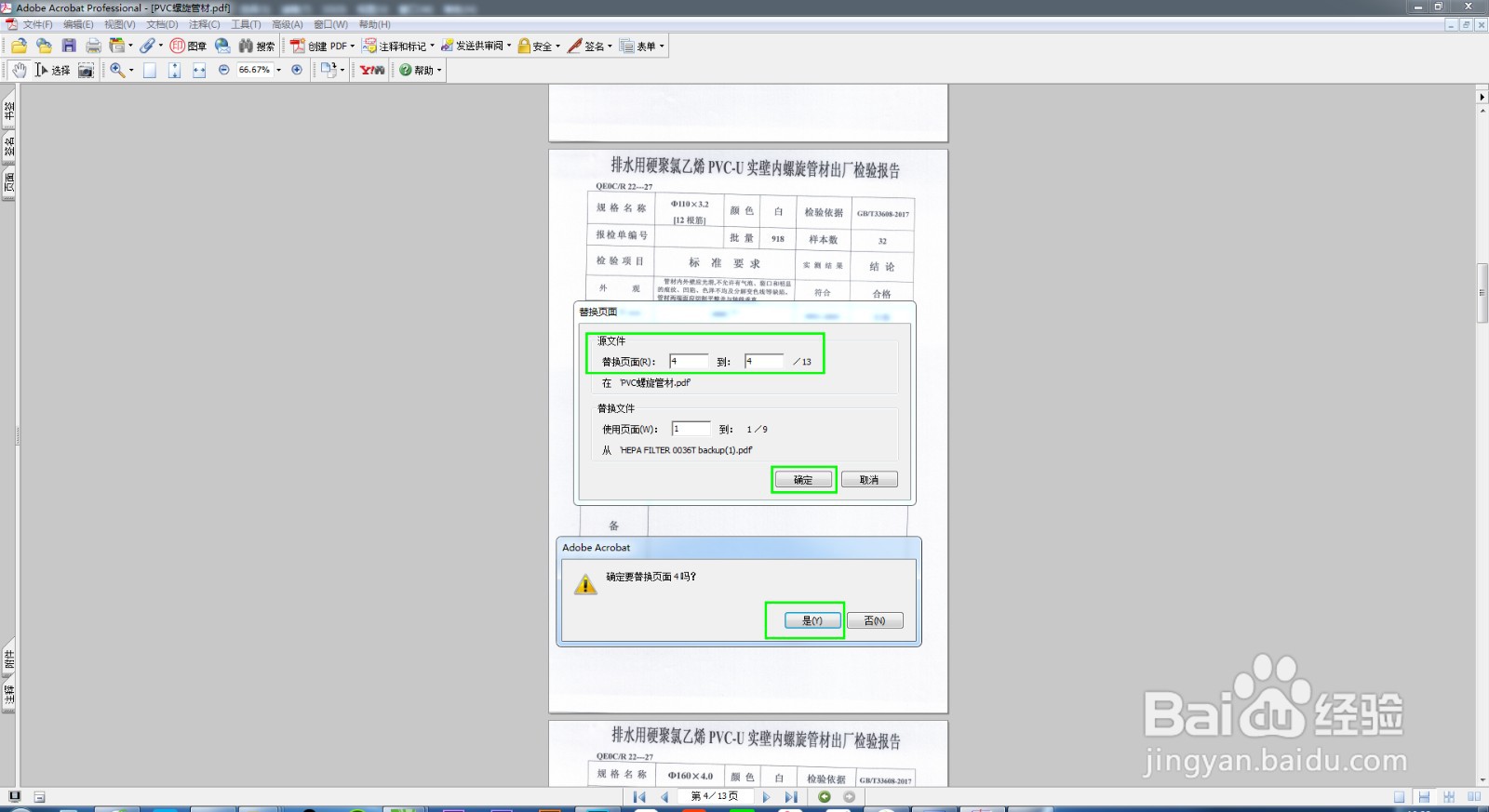Open the 页面 pages side tab
The height and width of the screenshot is (812, 1489).
click(9, 182)
